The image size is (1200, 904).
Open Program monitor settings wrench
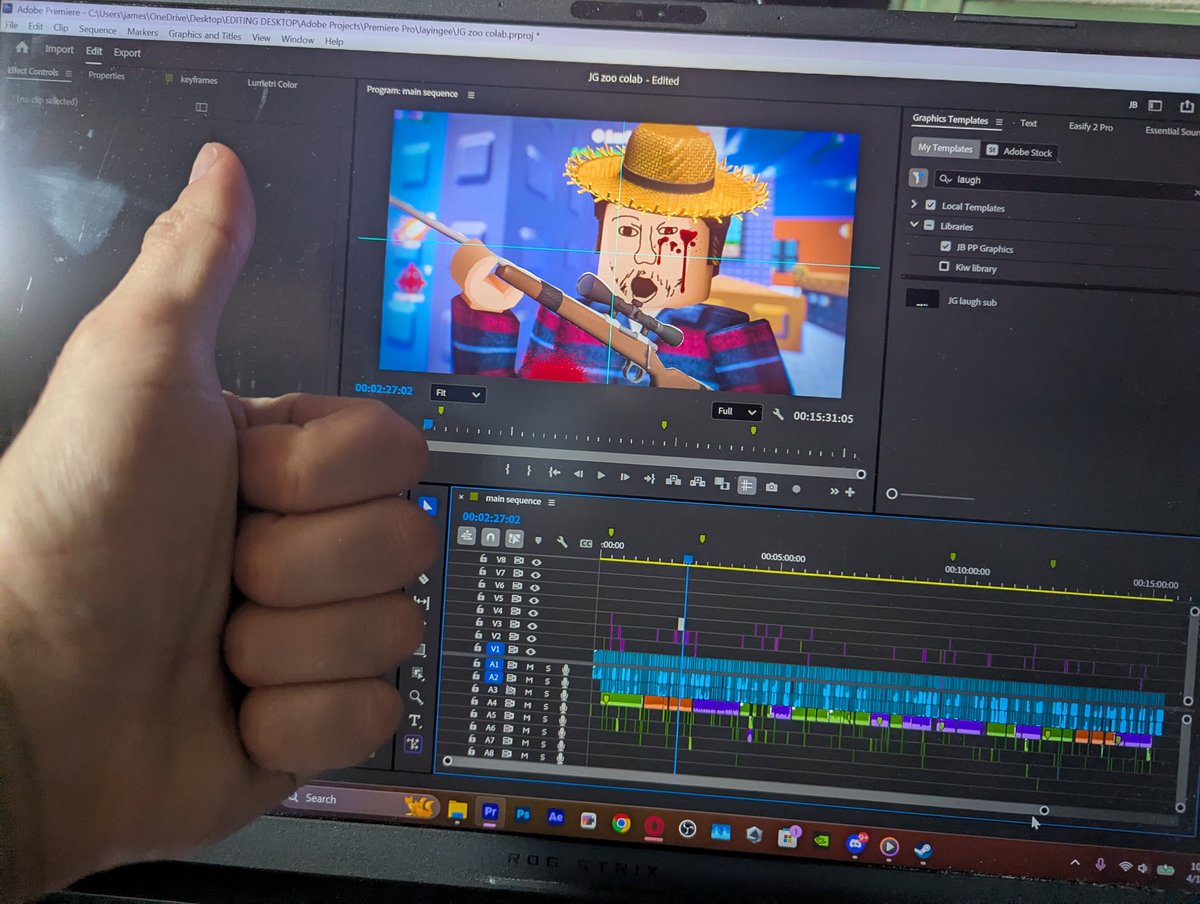[776, 414]
